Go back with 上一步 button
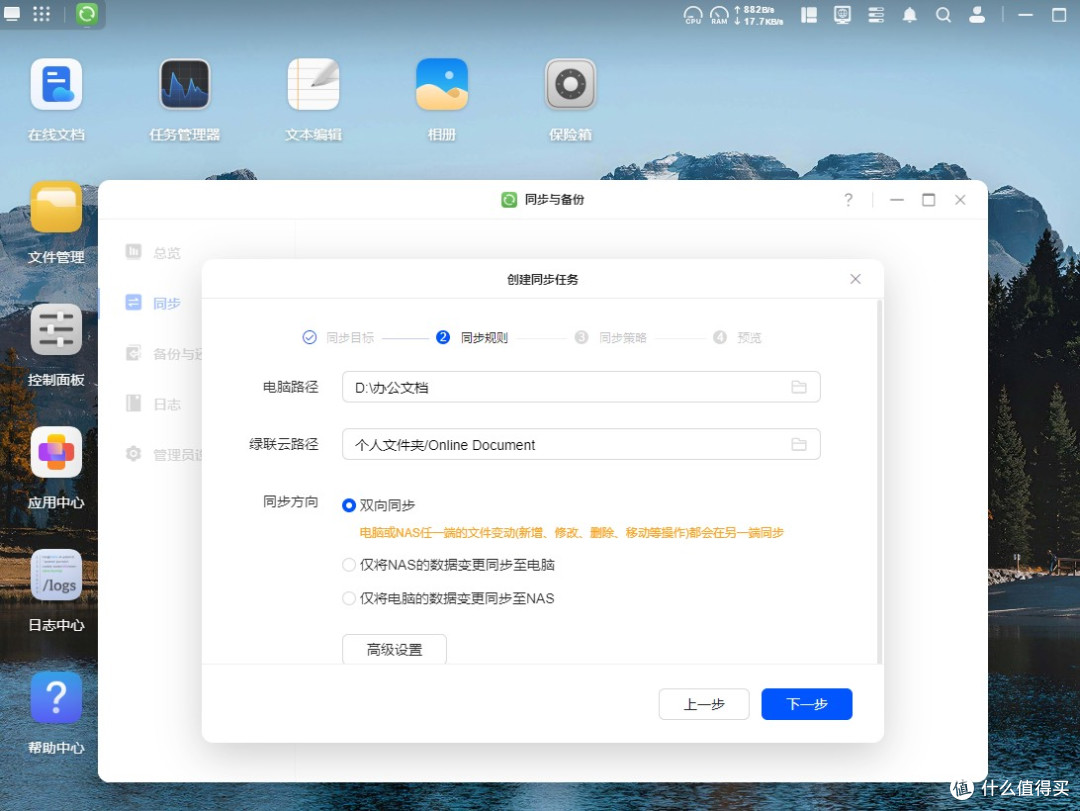The image size is (1080, 811). point(704,704)
